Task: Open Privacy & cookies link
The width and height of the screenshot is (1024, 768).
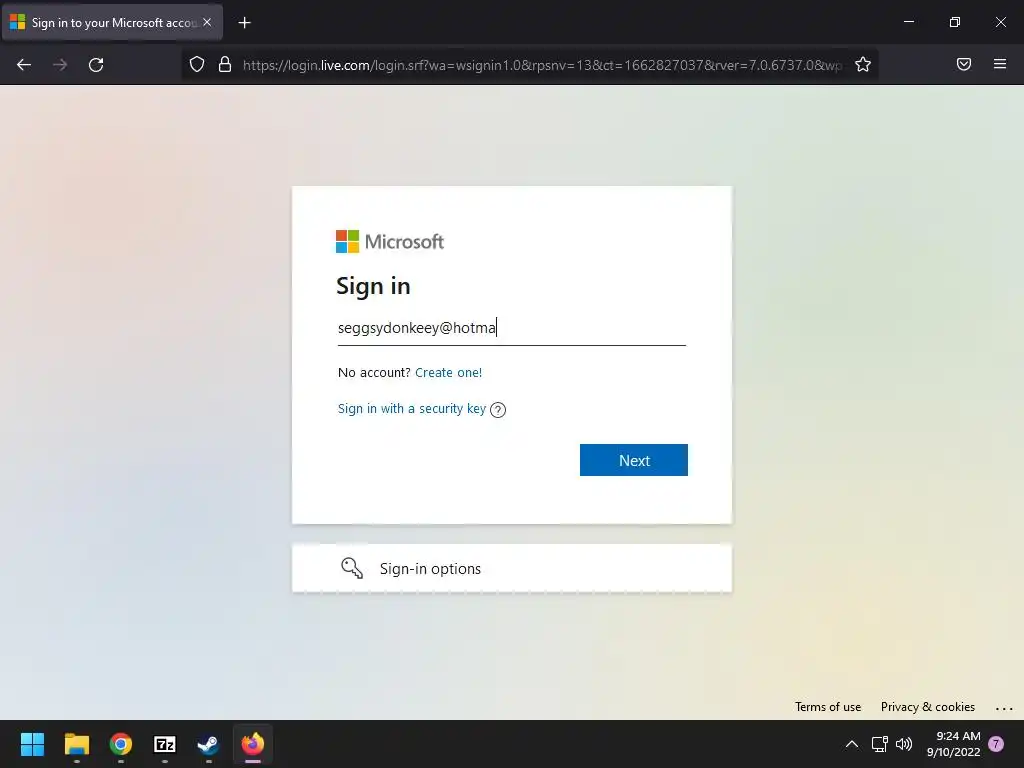Action: 927,707
